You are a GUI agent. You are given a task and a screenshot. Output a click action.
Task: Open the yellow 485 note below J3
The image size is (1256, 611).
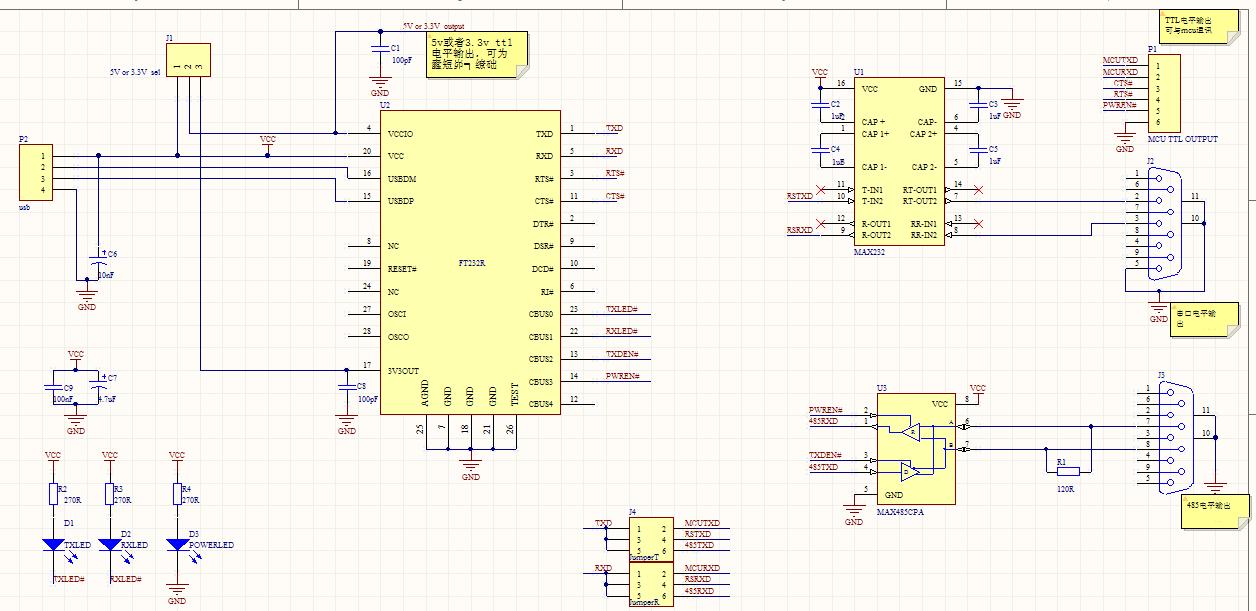pos(1216,510)
